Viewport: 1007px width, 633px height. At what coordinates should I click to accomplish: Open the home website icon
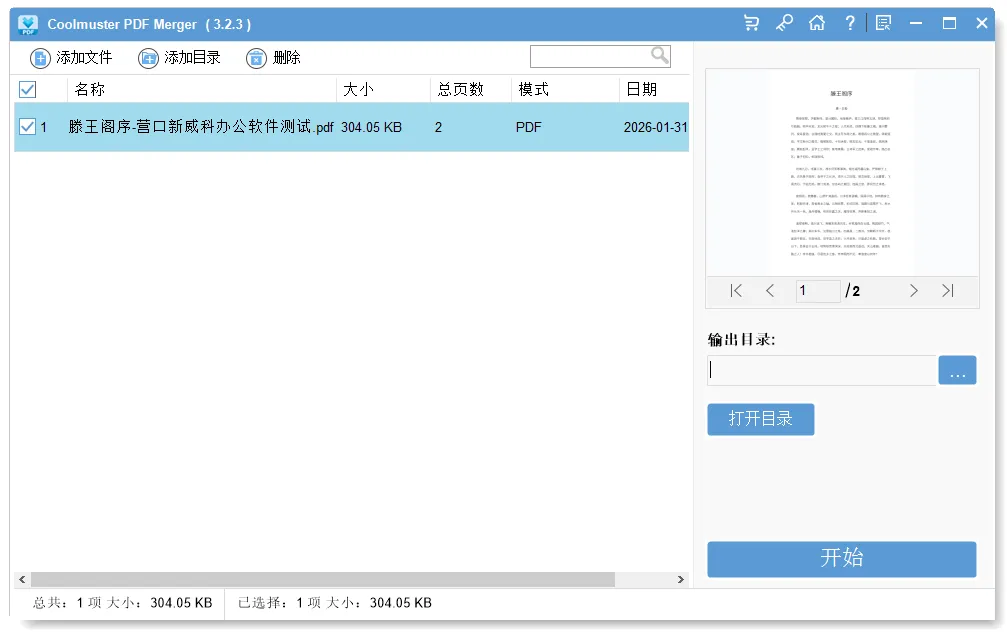(x=817, y=24)
